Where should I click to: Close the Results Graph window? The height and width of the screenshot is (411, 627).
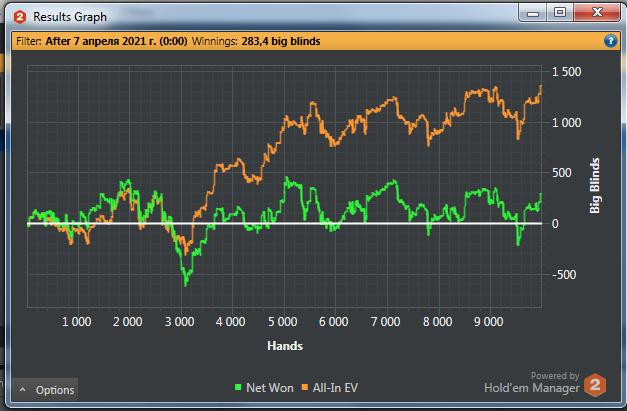tap(597, 12)
